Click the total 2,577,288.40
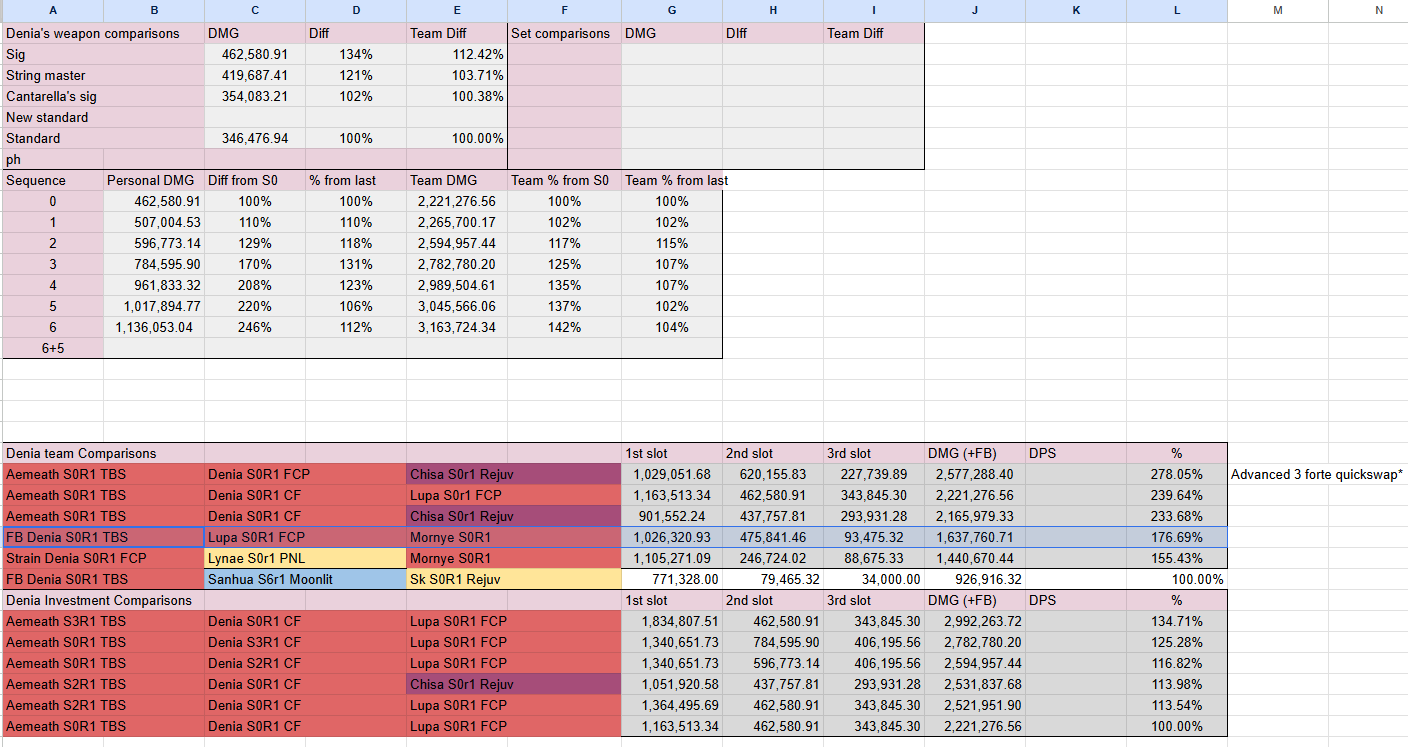 click(x=975, y=474)
